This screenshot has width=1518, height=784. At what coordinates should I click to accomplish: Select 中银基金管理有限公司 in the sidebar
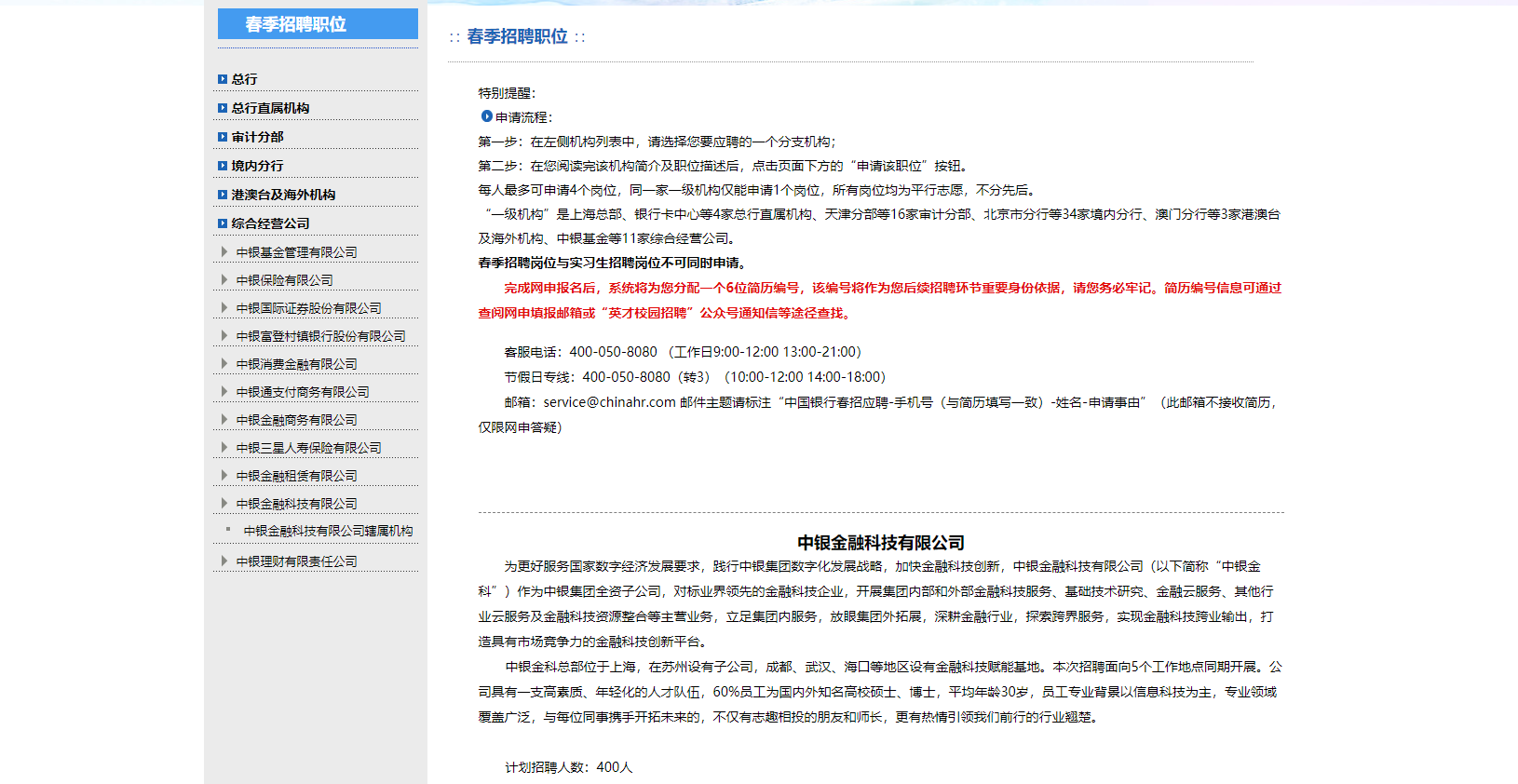tap(296, 252)
